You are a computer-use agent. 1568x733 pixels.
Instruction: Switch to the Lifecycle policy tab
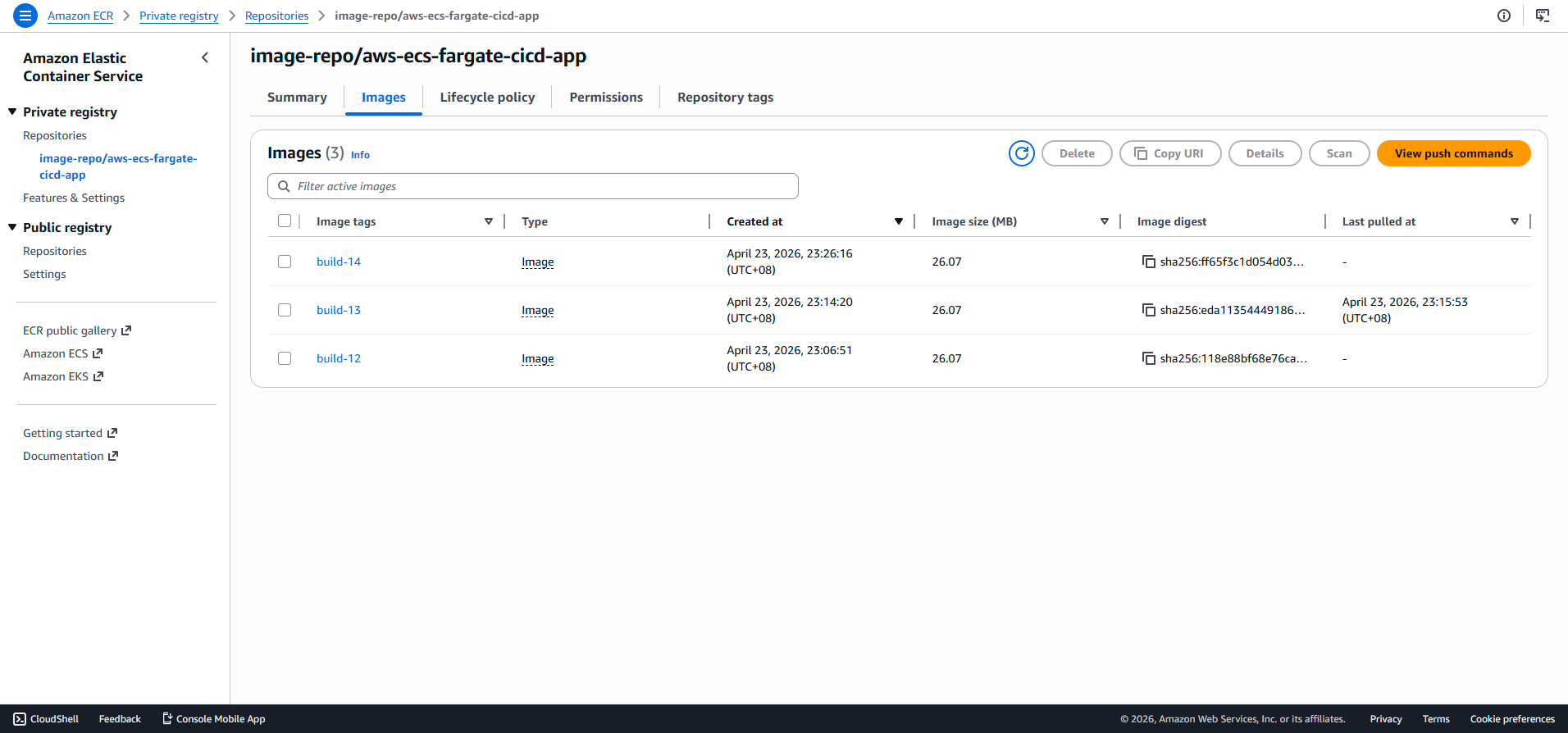[x=487, y=98]
